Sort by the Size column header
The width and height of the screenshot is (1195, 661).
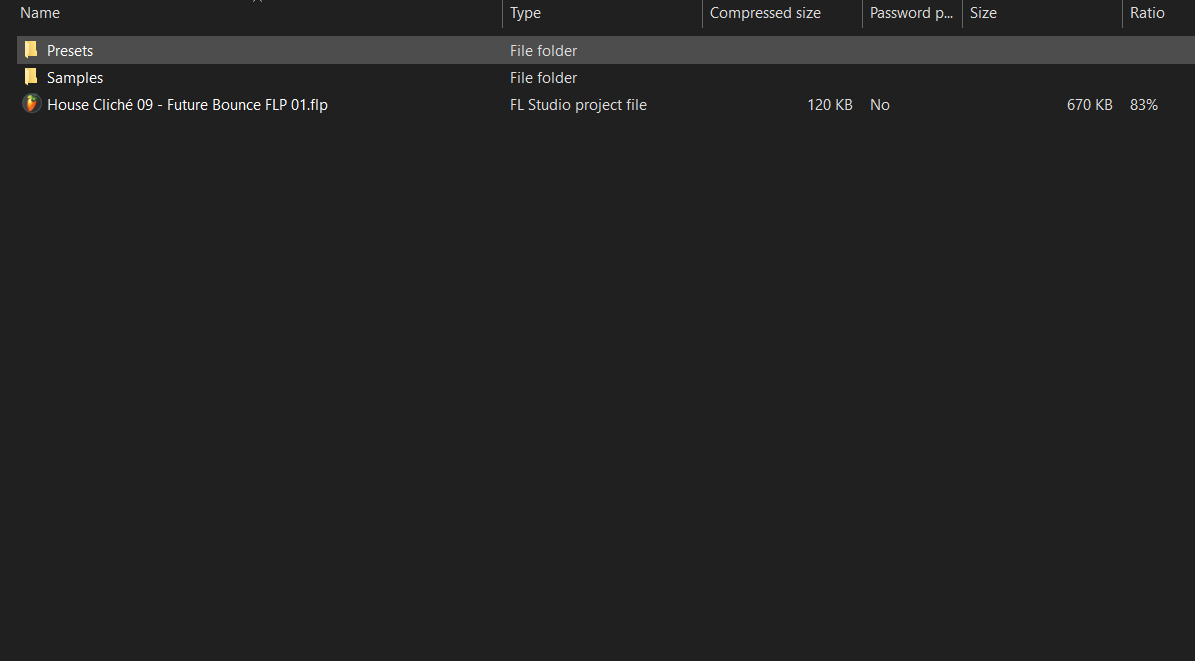[x=983, y=13]
